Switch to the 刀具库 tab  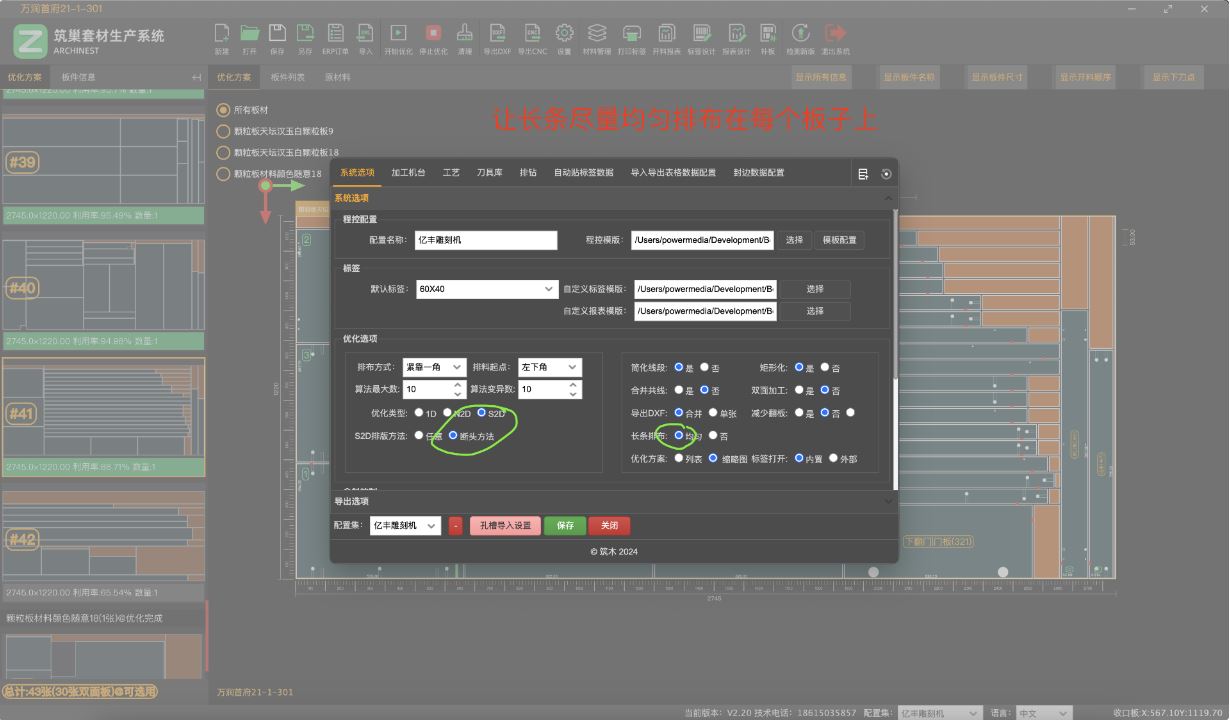coord(489,173)
